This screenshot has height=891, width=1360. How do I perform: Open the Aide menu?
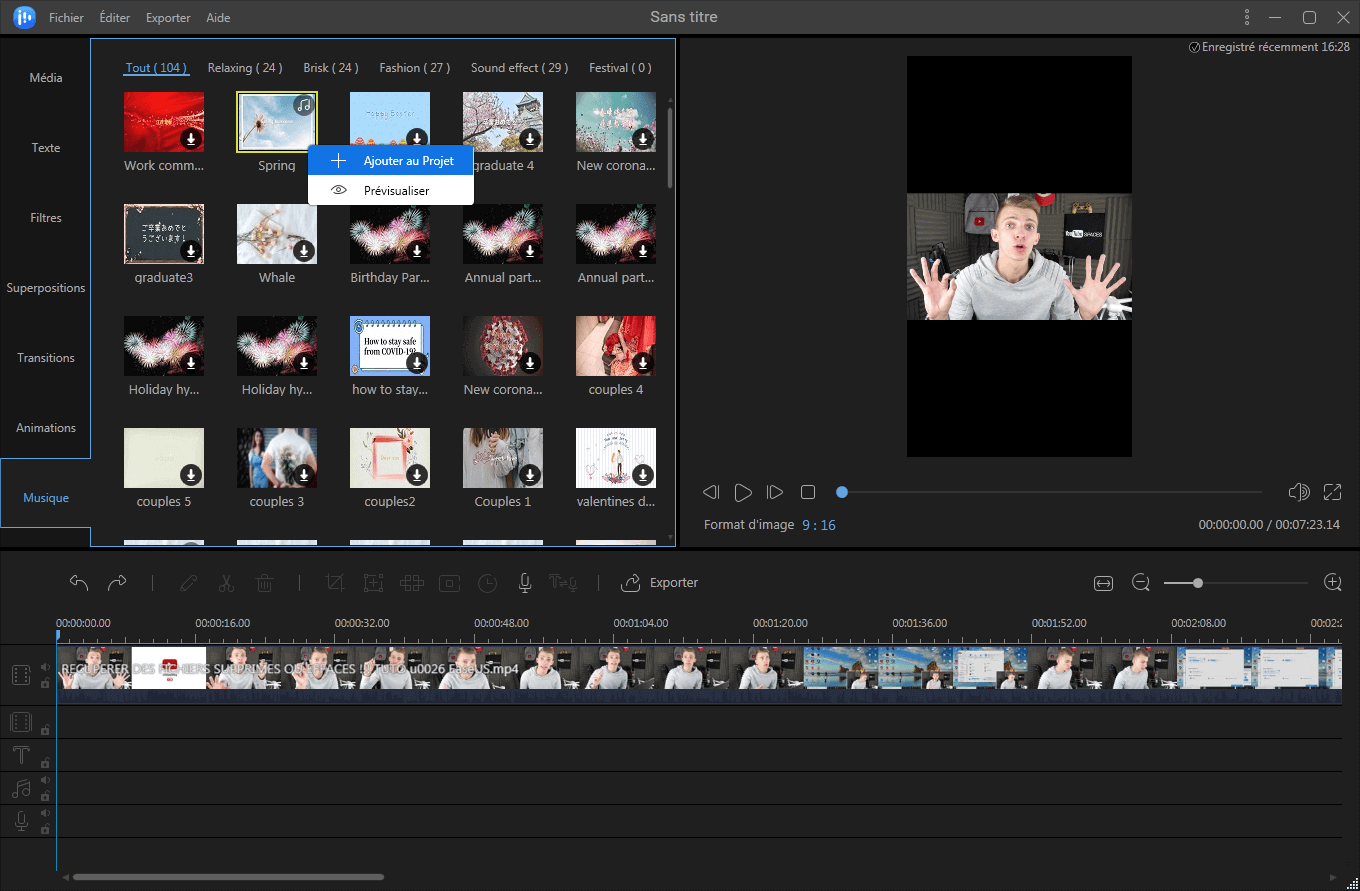tap(217, 18)
